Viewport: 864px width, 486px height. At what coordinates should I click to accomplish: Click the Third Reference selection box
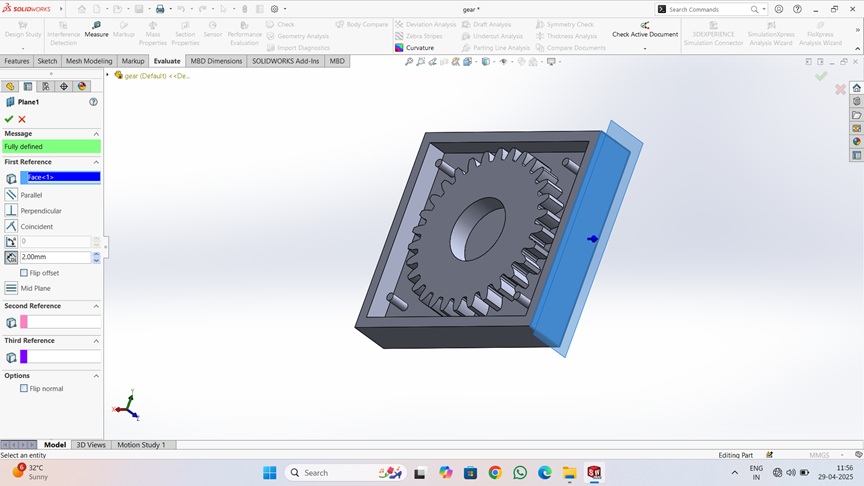pos(61,357)
